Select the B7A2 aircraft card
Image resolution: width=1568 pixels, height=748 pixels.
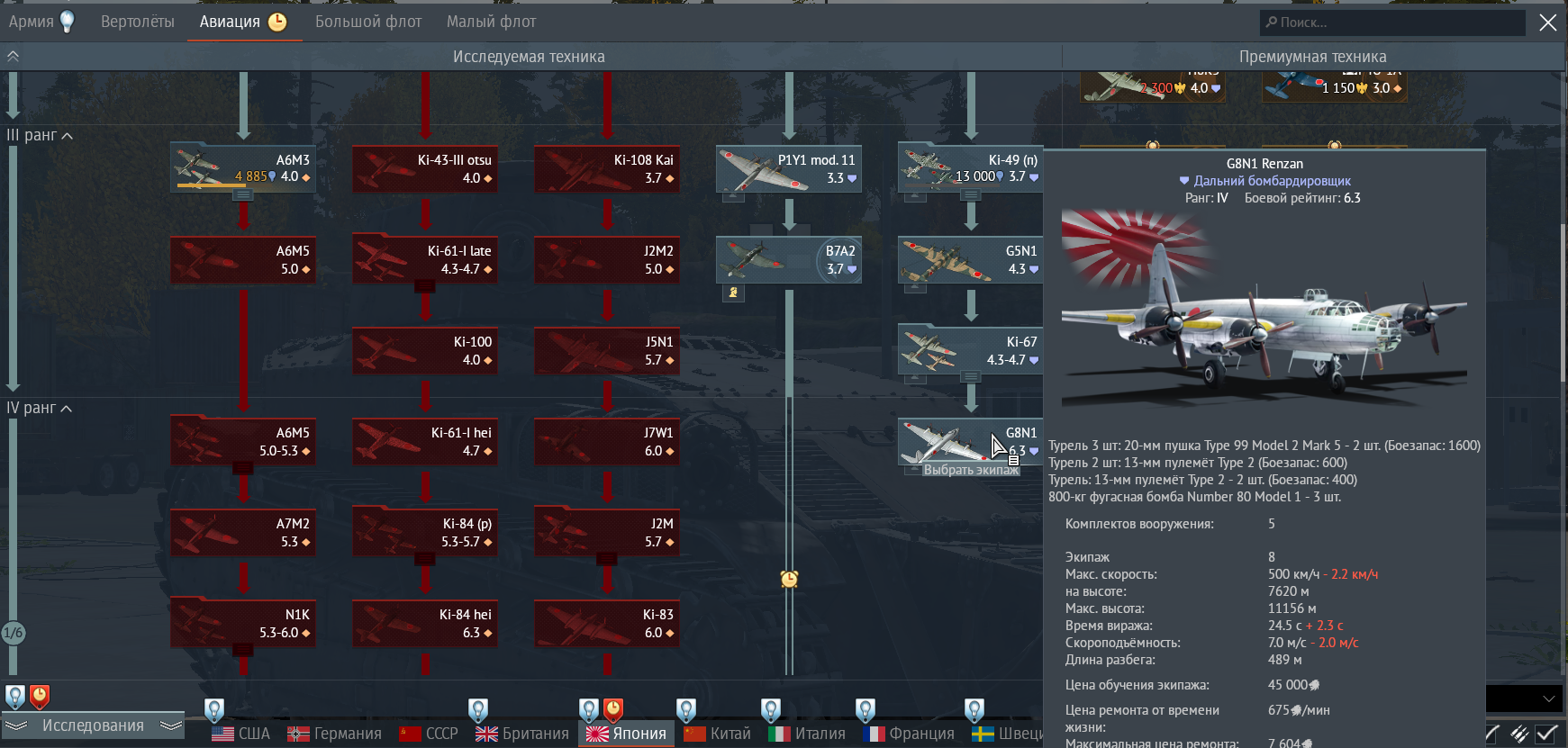pos(789,260)
